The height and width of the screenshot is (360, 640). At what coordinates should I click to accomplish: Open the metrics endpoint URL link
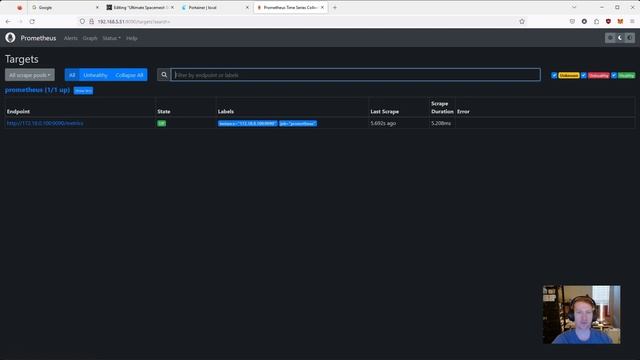(x=45, y=123)
